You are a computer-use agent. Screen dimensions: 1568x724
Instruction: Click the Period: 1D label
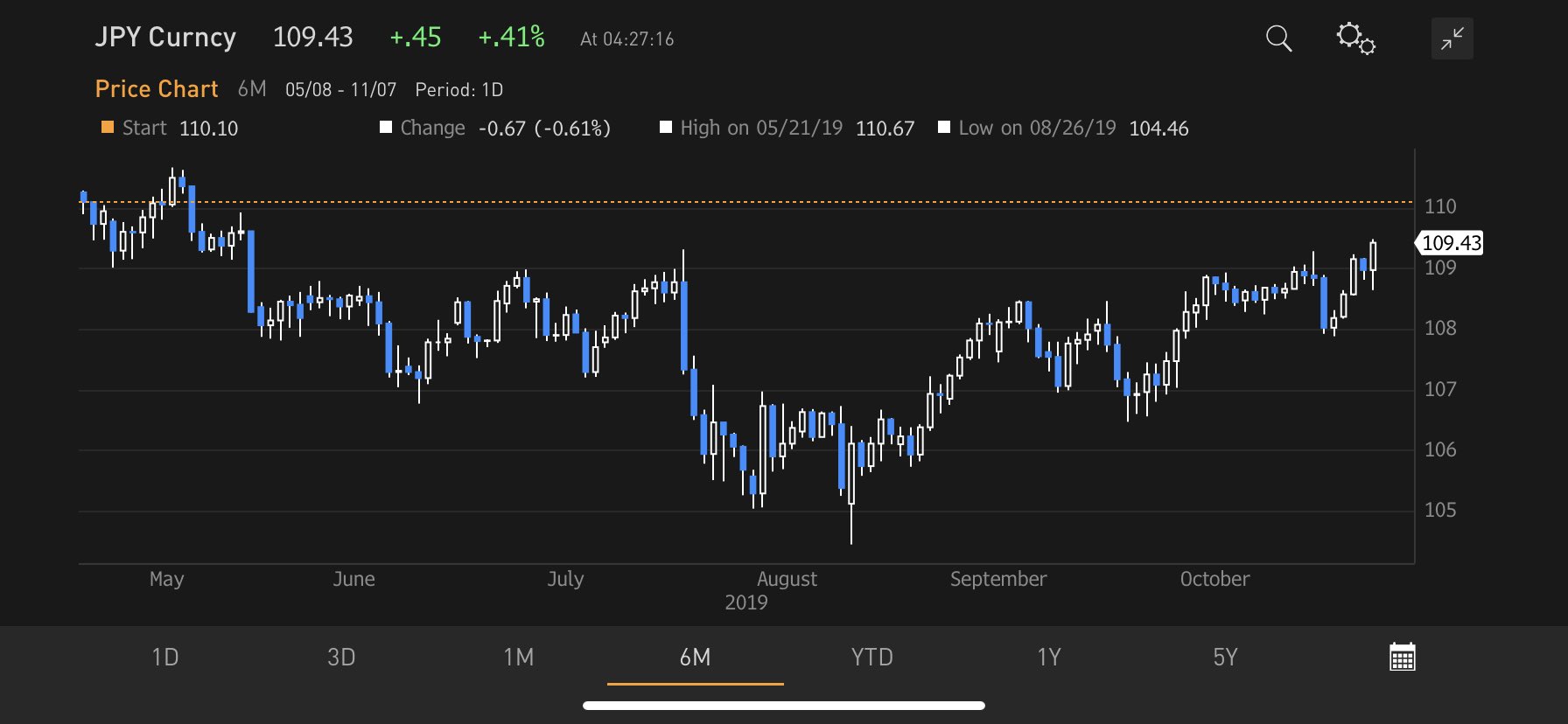click(458, 90)
